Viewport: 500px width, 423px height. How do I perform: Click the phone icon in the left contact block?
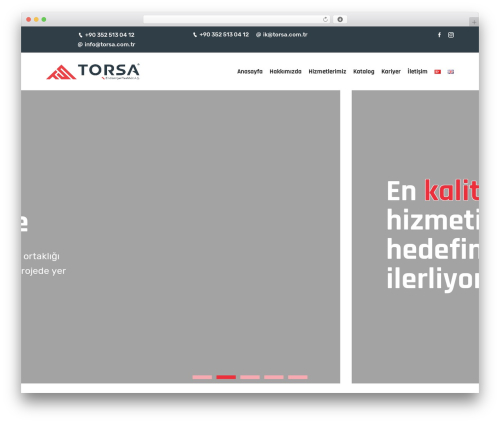coord(80,35)
